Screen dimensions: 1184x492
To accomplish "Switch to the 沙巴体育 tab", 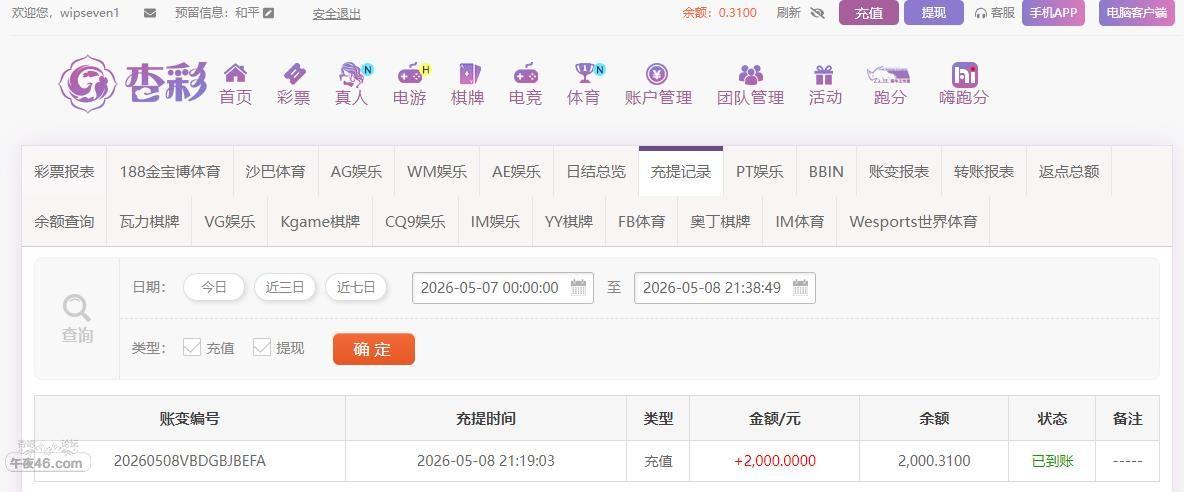I will click(276, 171).
